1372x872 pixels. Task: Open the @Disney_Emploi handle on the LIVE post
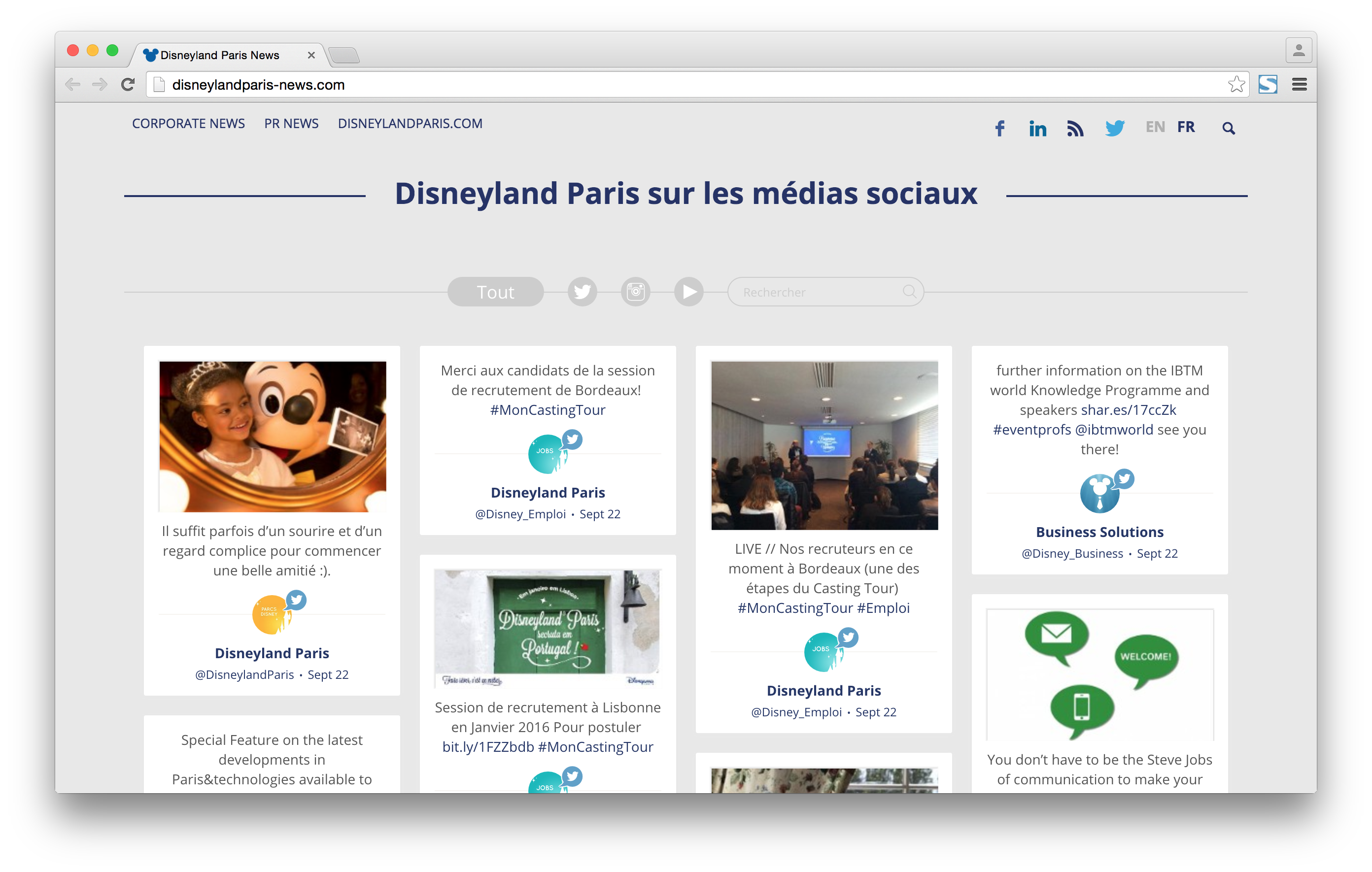(x=796, y=712)
